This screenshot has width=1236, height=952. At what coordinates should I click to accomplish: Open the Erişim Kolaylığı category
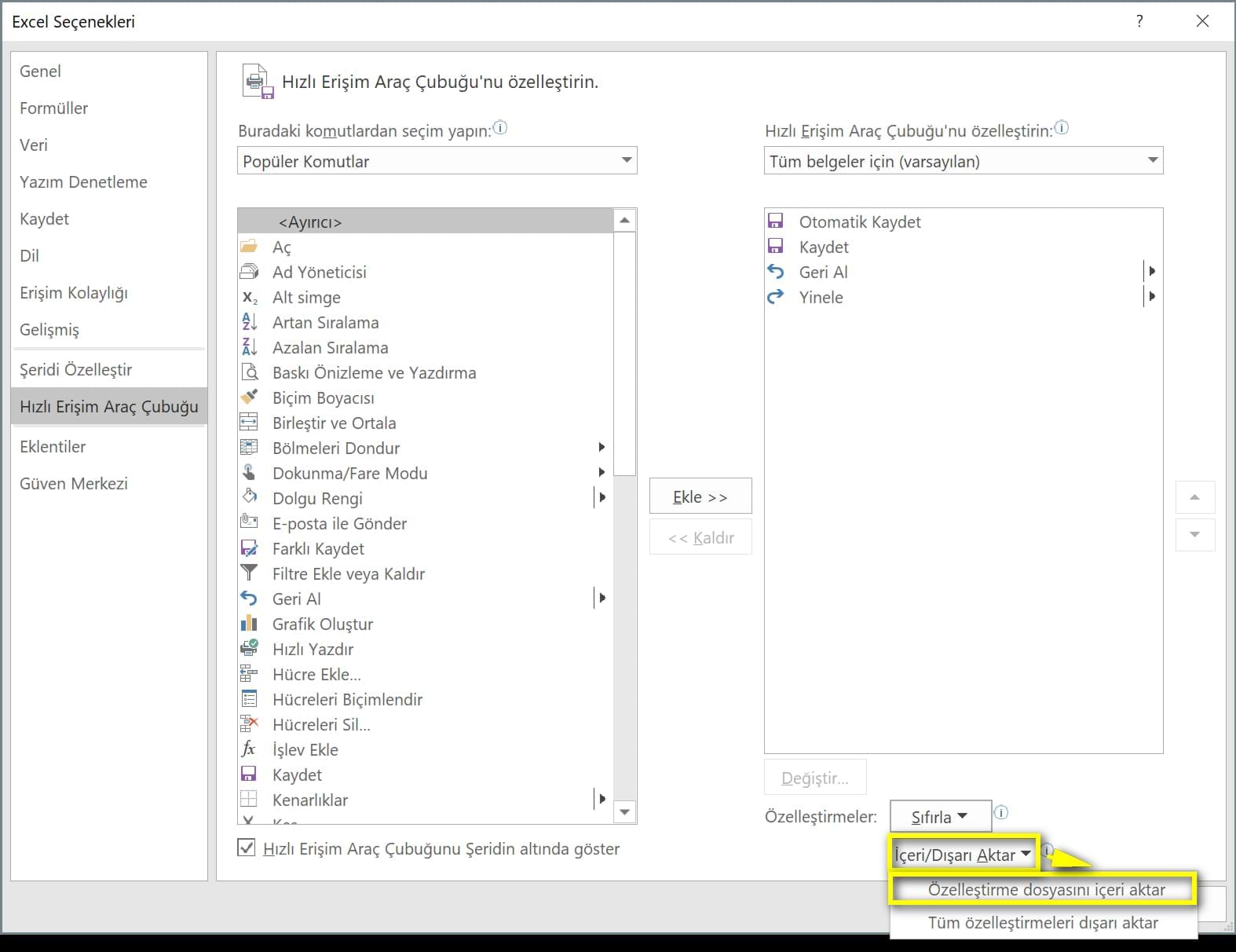(x=109, y=292)
